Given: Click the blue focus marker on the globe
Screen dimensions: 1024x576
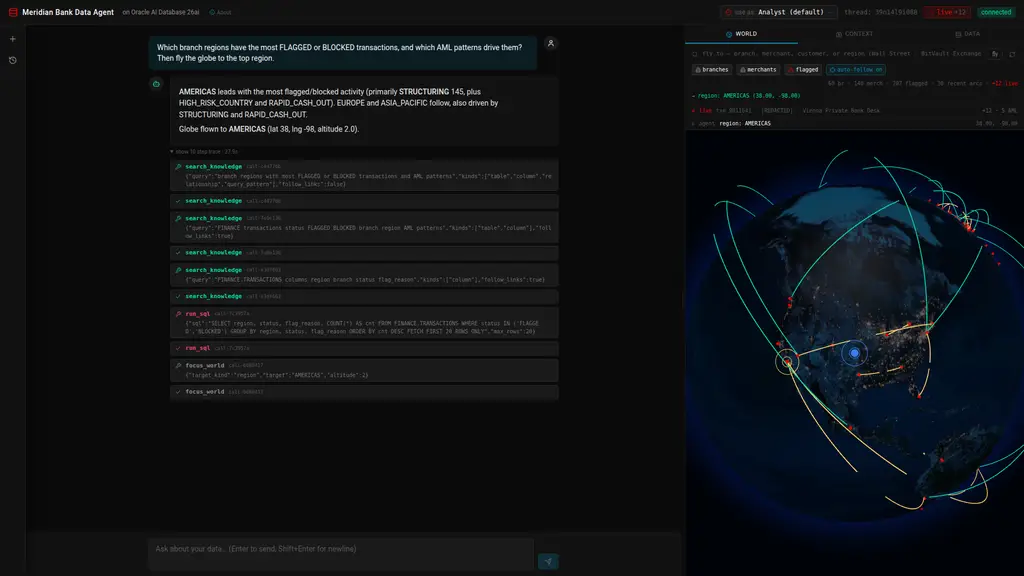Looking at the screenshot, I should tap(854, 353).
